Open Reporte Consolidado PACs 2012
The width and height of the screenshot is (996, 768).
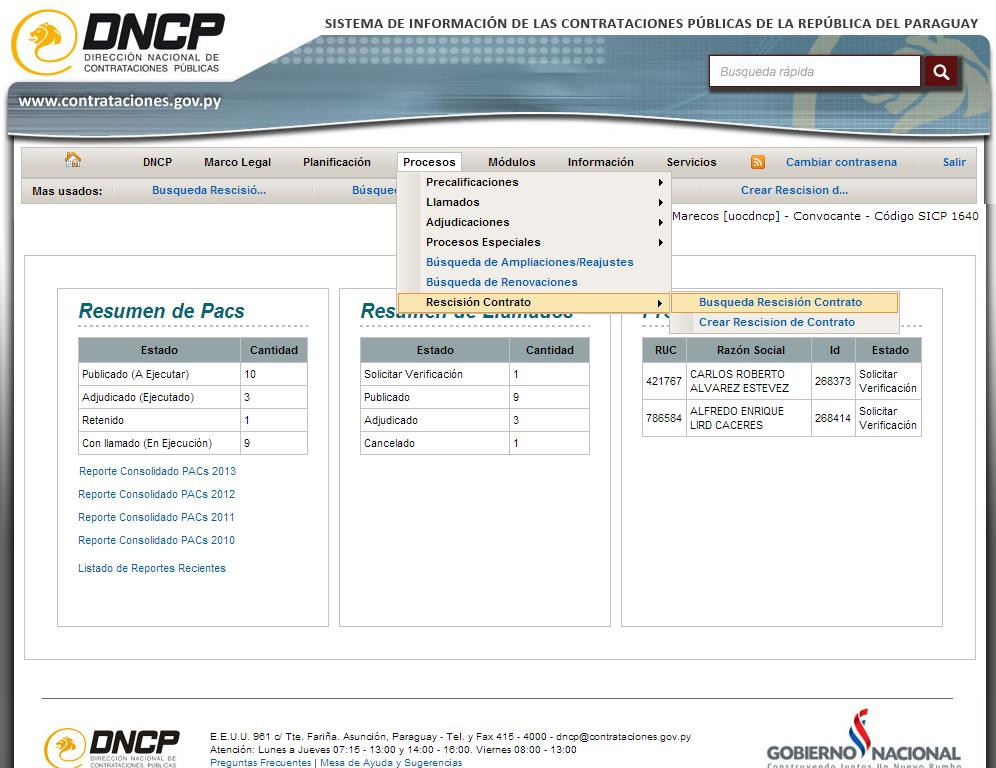156,494
